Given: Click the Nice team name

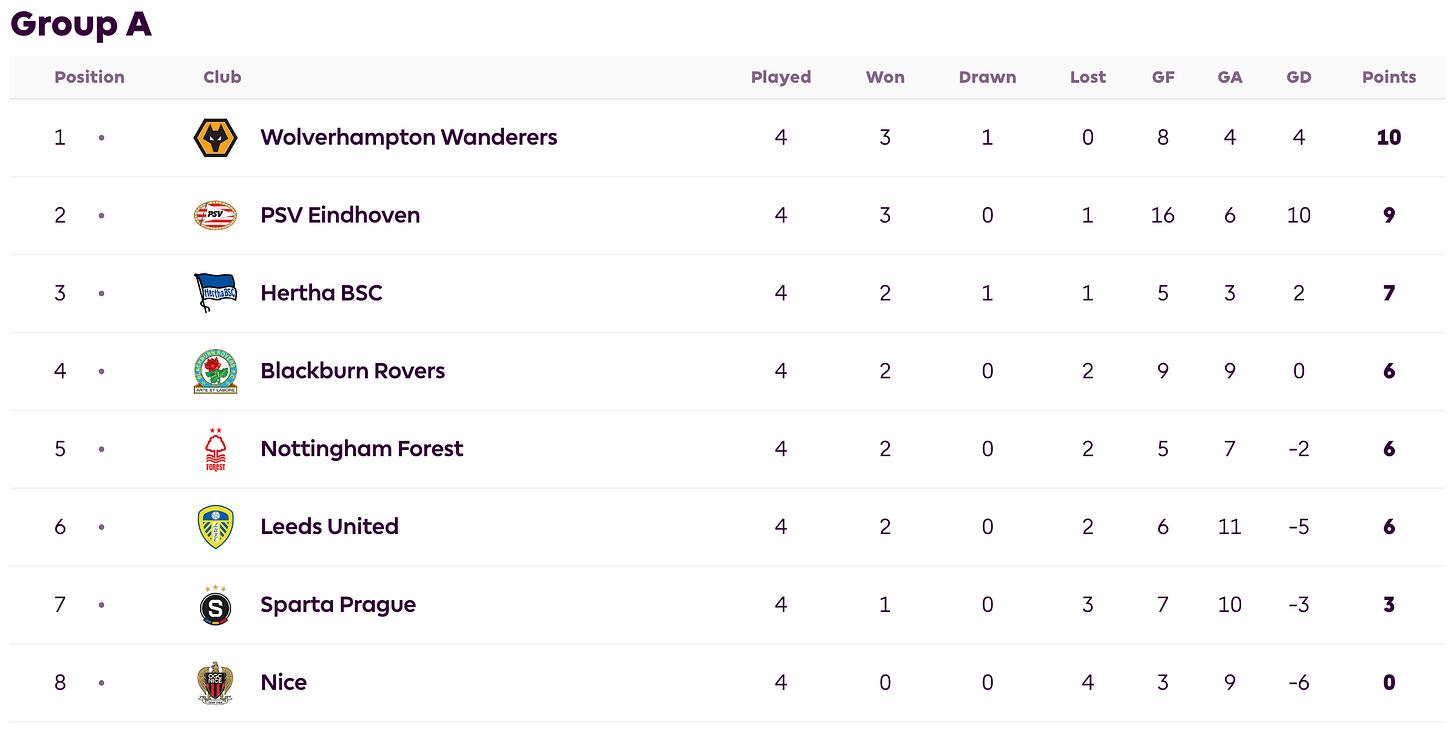Looking at the screenshot, I should pos(283,682).
